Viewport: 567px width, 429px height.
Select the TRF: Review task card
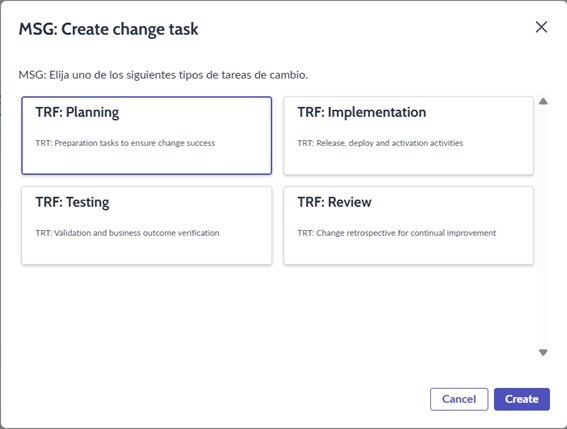point(408,225)
